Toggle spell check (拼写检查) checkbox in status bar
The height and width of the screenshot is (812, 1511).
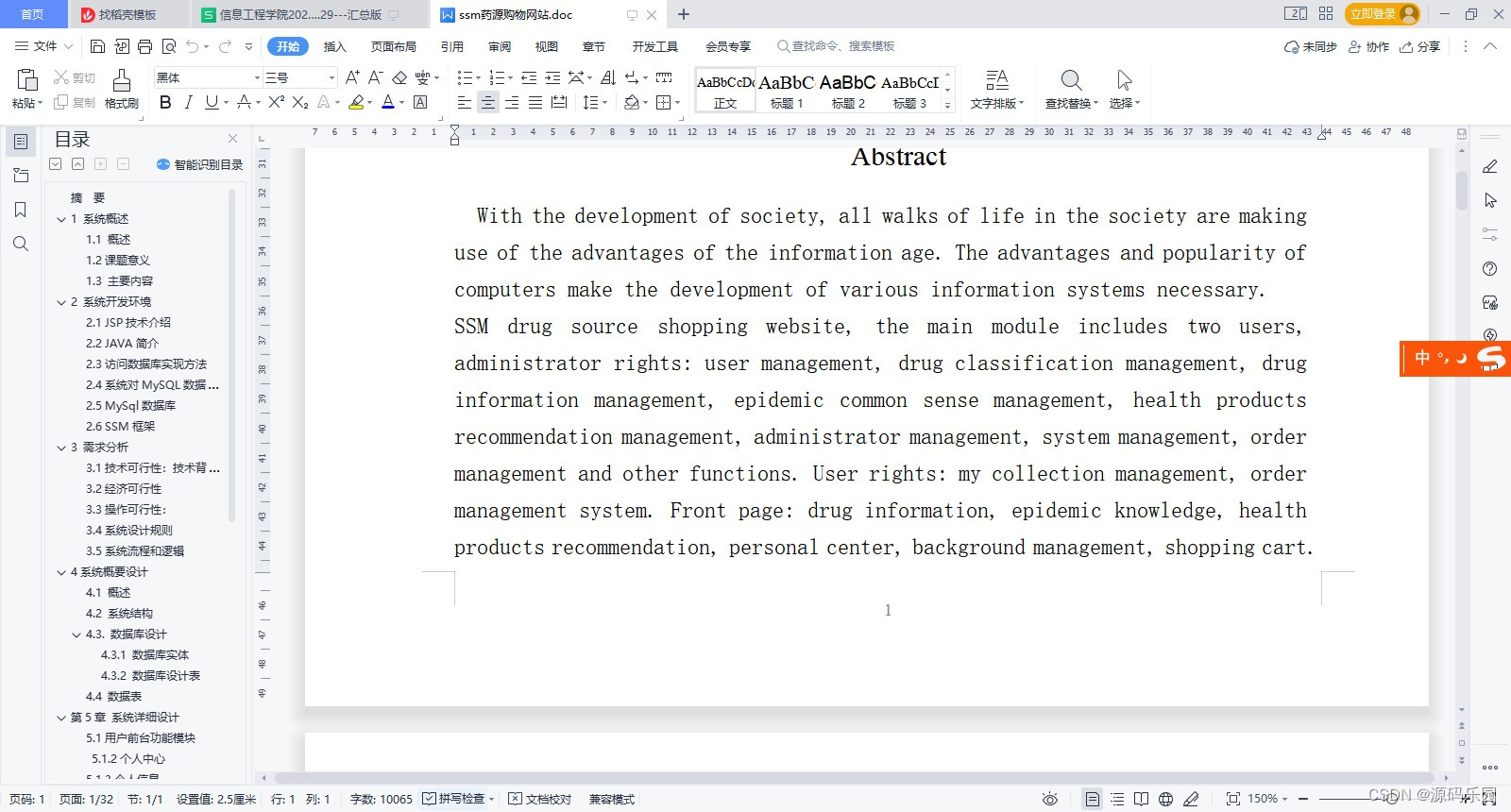point(429,799)
